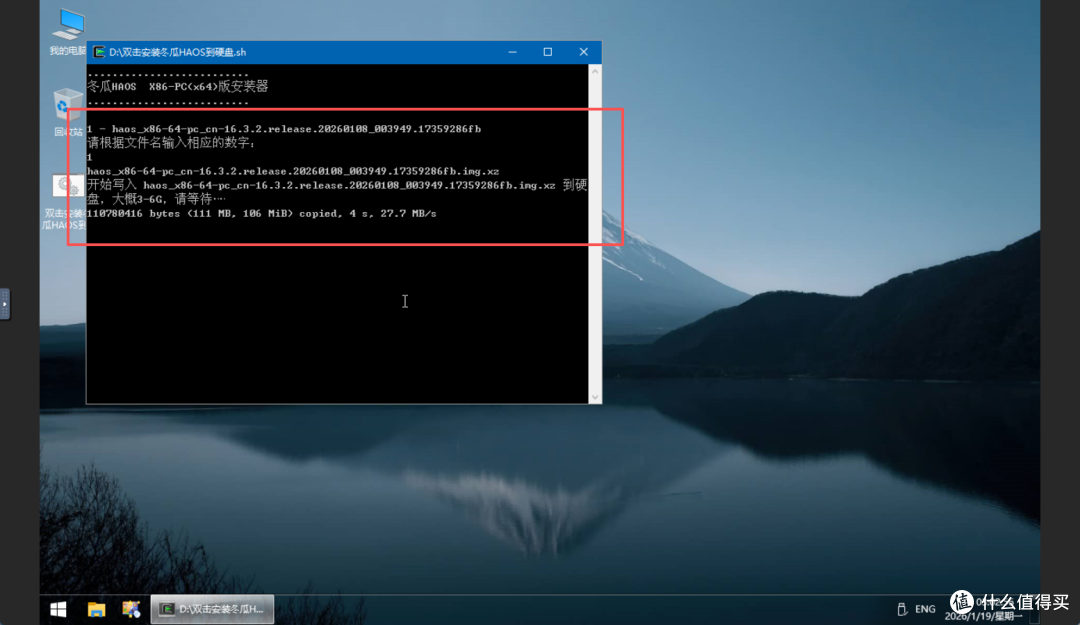The width and height of the screenshot is (1080, 625).
Task: Launch File Explorer from the taskbar
Action: click(96, 609)
